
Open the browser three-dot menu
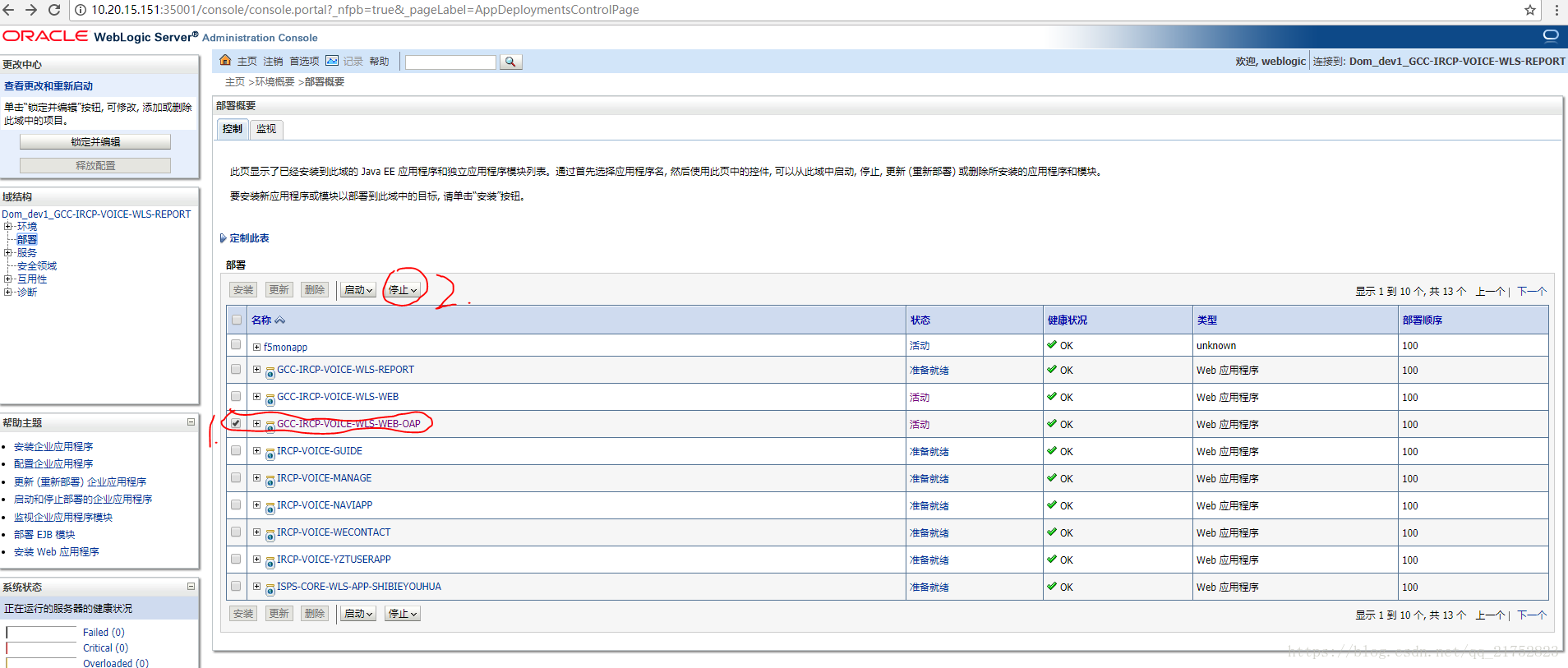(1556, 10)
